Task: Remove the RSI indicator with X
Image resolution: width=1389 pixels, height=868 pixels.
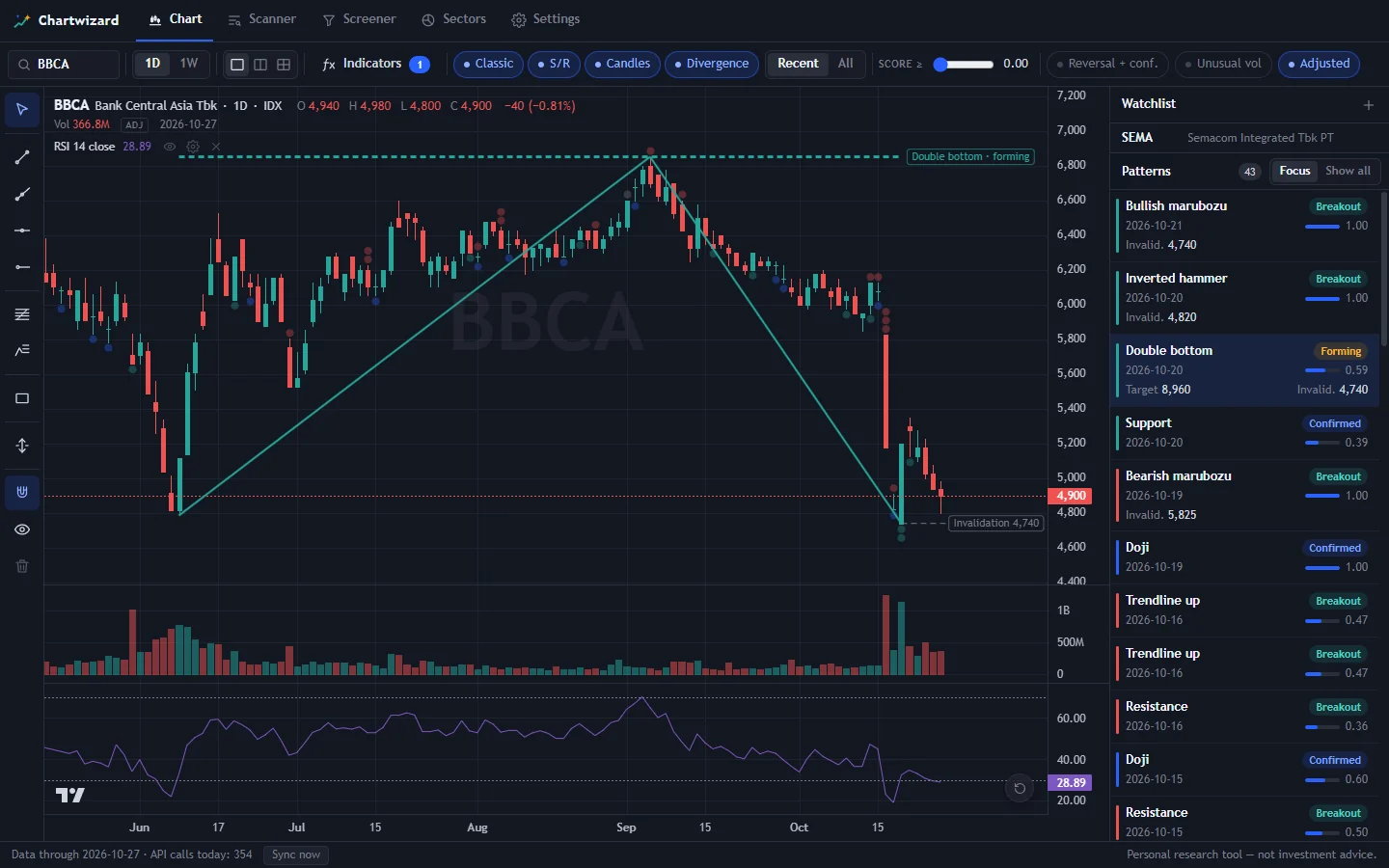Action: tap(216, 147)
